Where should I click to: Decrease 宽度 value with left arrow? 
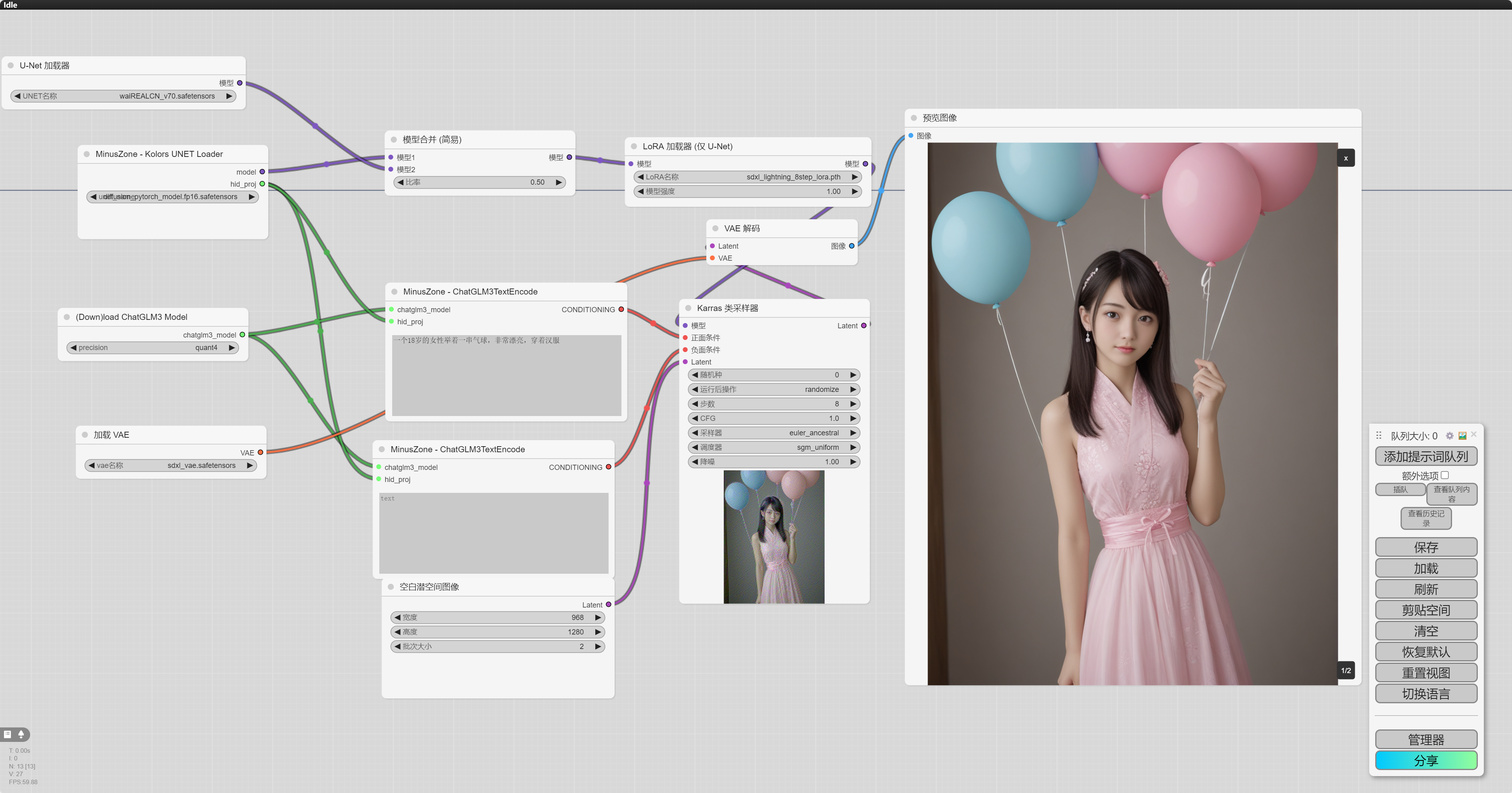click(397, 618)
